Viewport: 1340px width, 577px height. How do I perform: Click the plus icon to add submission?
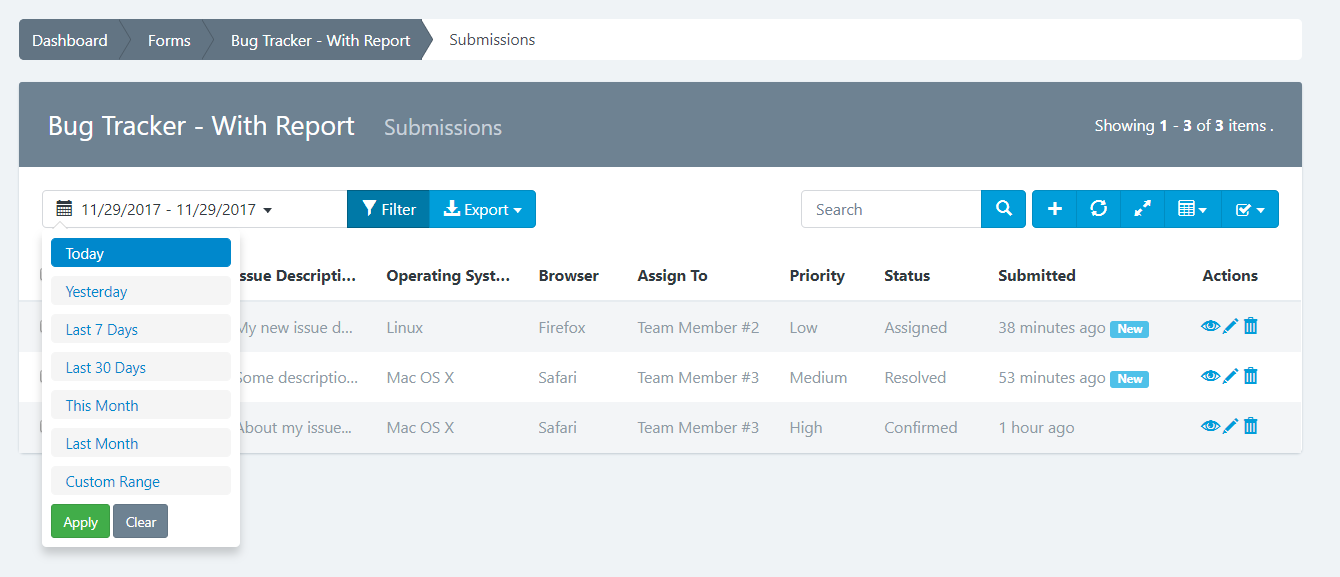(x=1054, y=209)
